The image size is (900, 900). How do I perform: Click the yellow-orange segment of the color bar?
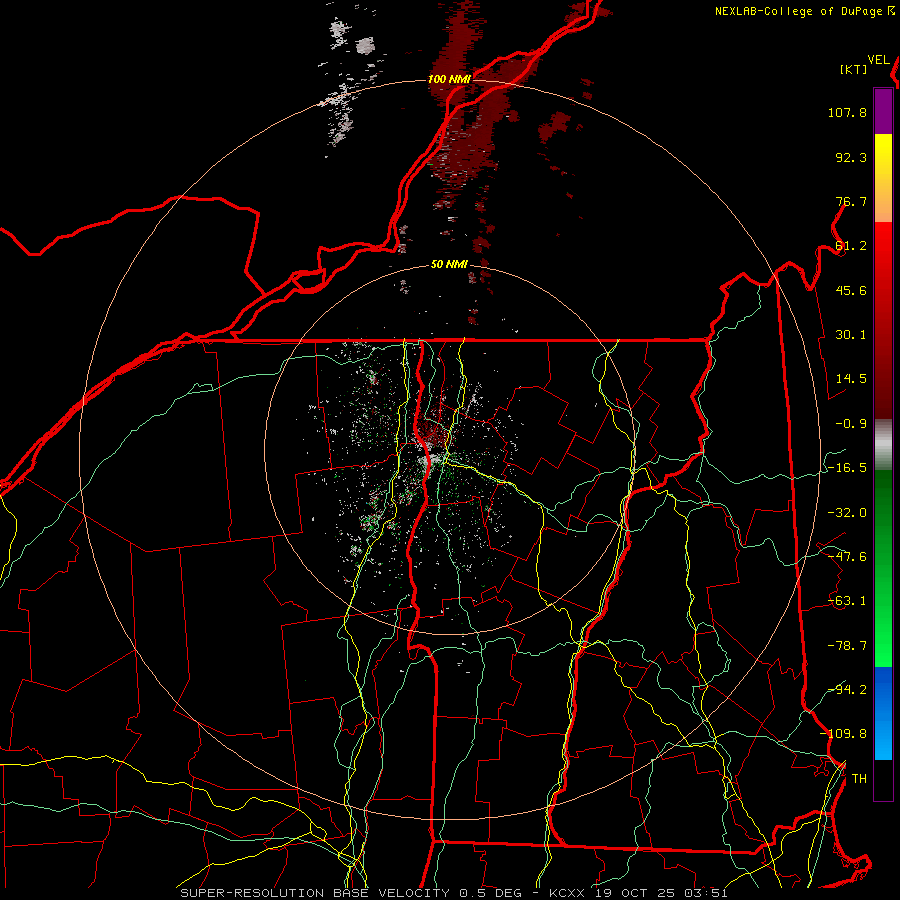pos(883,178)
